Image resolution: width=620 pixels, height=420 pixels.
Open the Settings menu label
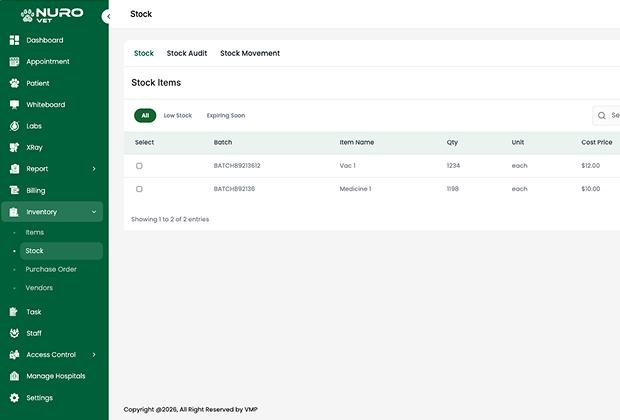pos(40,397)
